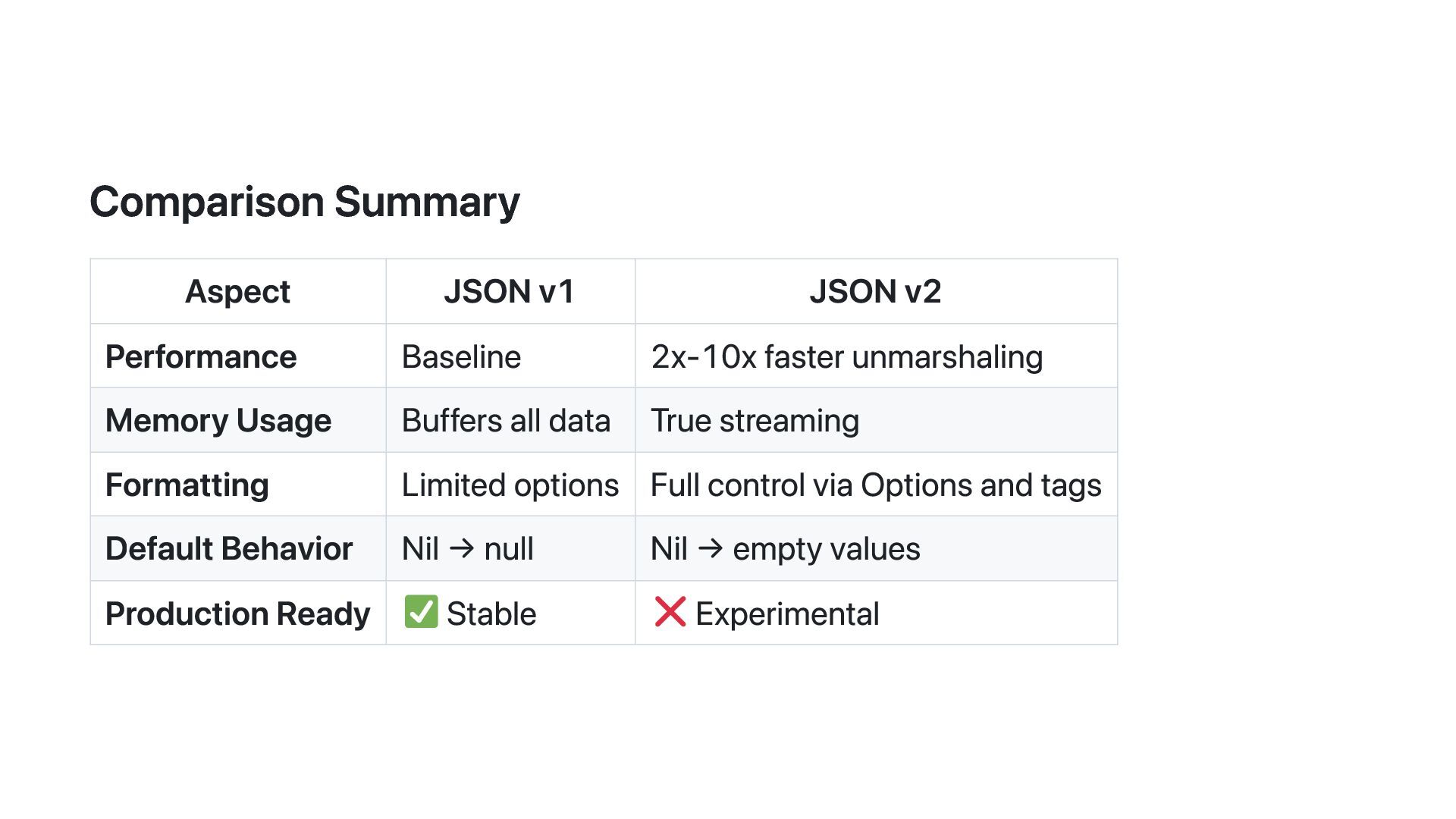Click the Buffers all data cell
Screen dimensions: 1456x819
point(506,421)
